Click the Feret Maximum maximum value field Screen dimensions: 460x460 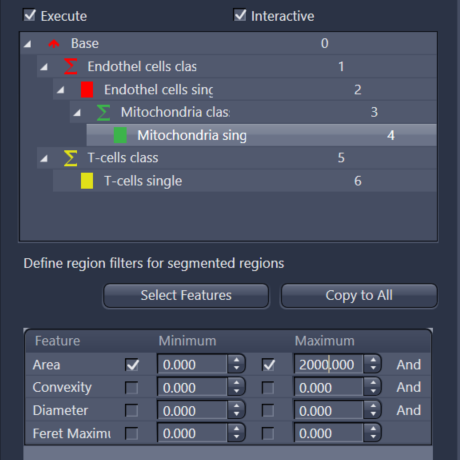click(x=328, y=433)
